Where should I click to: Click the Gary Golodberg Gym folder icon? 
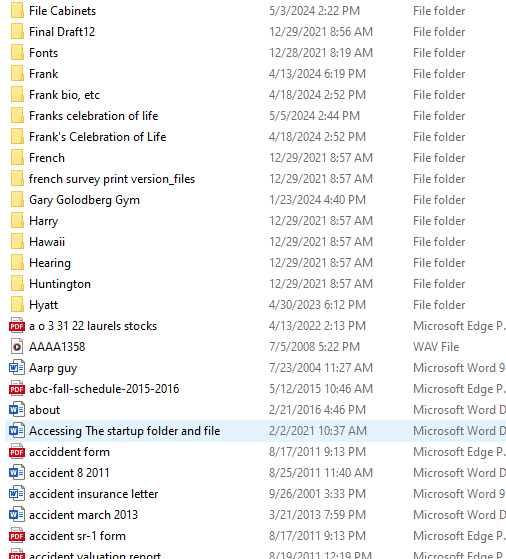17,200
